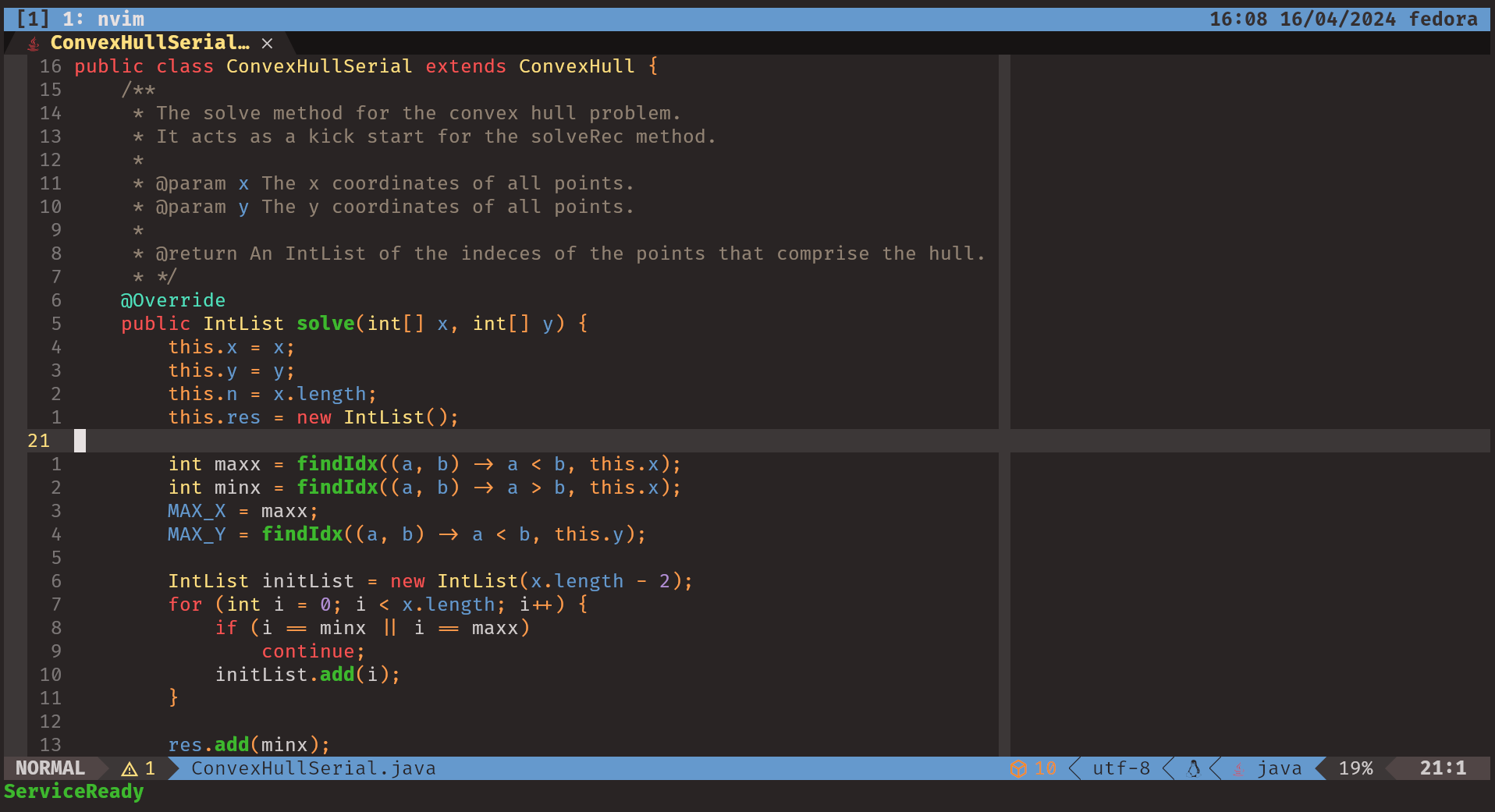Image resolution: width=1495 pixels, height=812 pixels.
Task: Click the 'fedora' hostname in tmux bar
Action: coord(1443,19)
